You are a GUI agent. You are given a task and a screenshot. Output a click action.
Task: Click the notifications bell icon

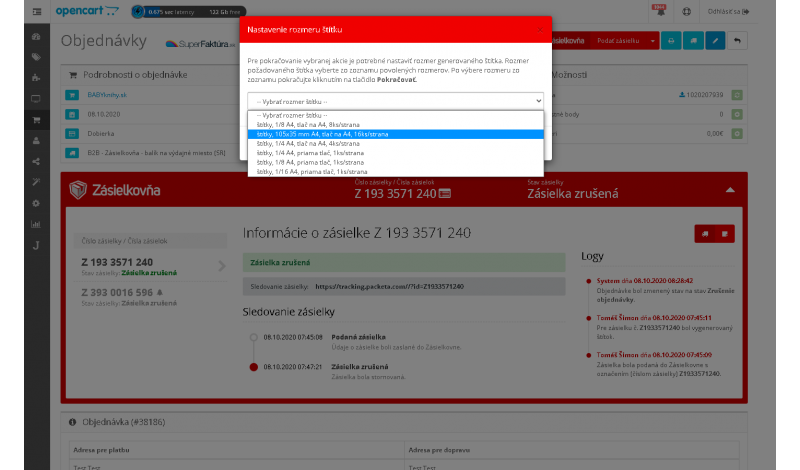coord(660,11)
